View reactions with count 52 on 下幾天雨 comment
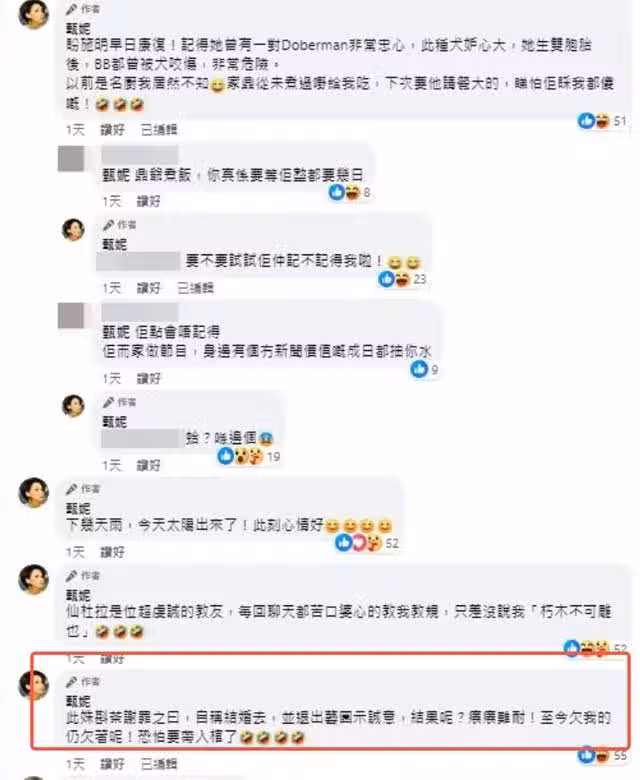The image size is (640, 780). [x=367, y=543]
